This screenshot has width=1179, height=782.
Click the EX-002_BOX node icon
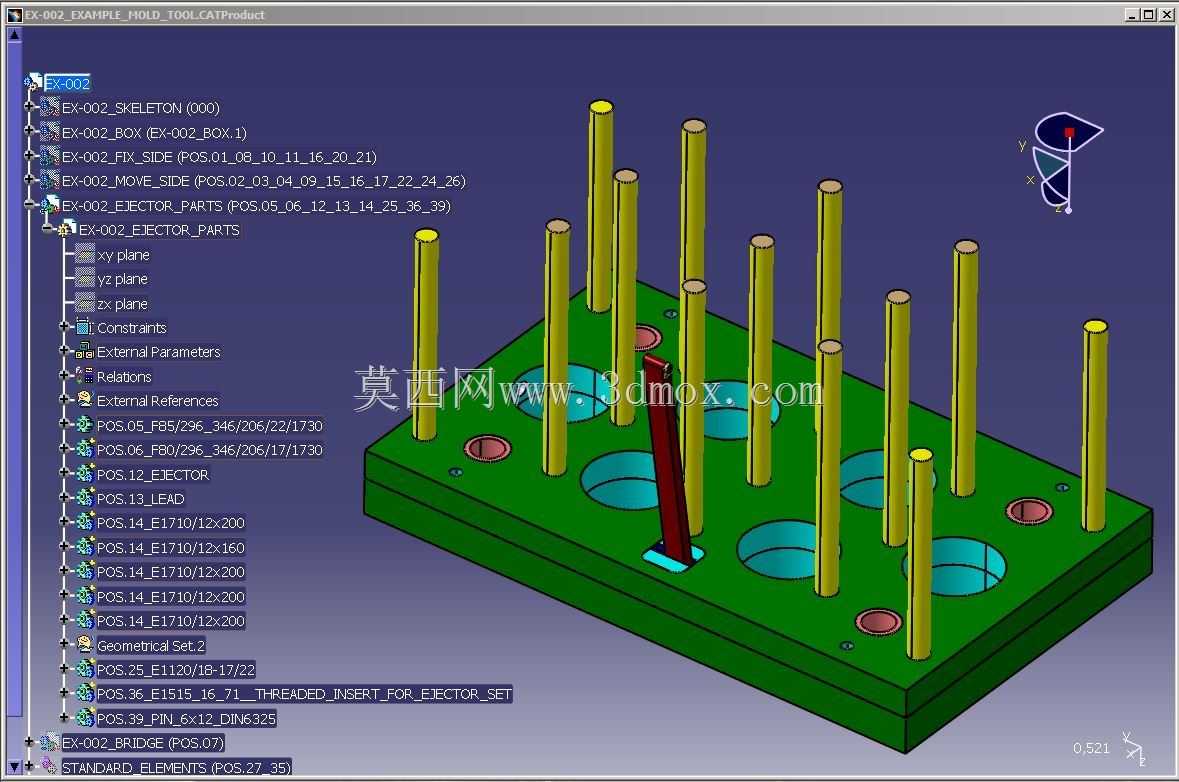pos(50,132)
